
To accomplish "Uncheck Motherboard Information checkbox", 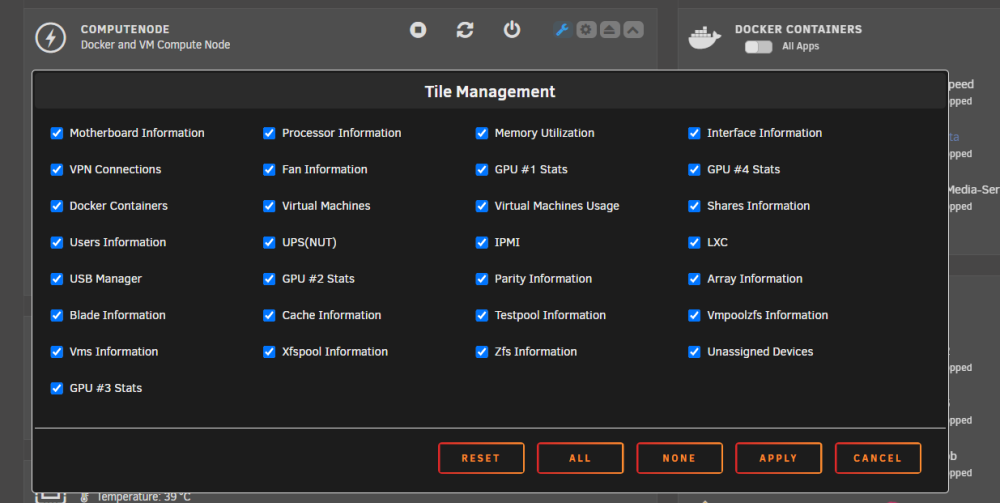I will (x=57, y=133).
